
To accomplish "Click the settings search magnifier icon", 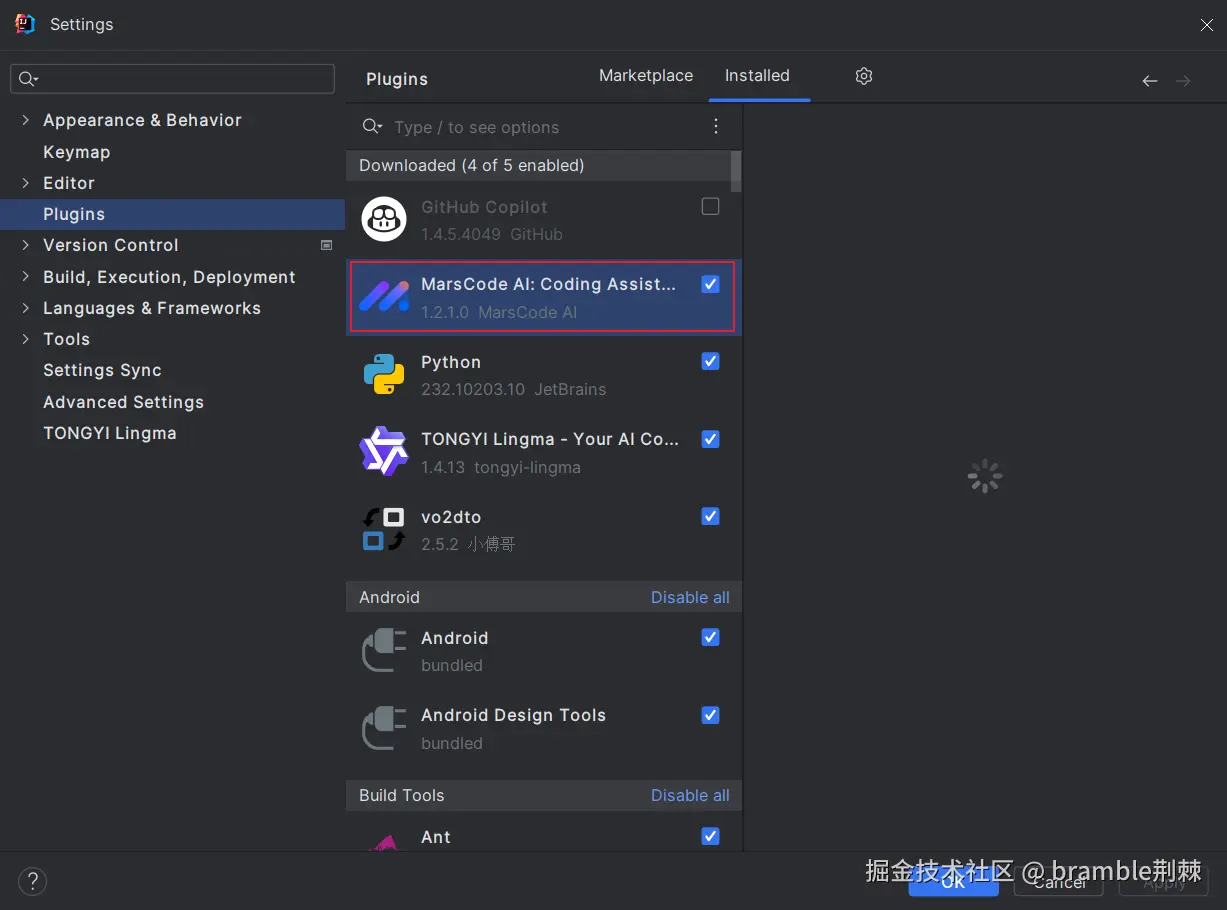I will (x=28, y=79).
